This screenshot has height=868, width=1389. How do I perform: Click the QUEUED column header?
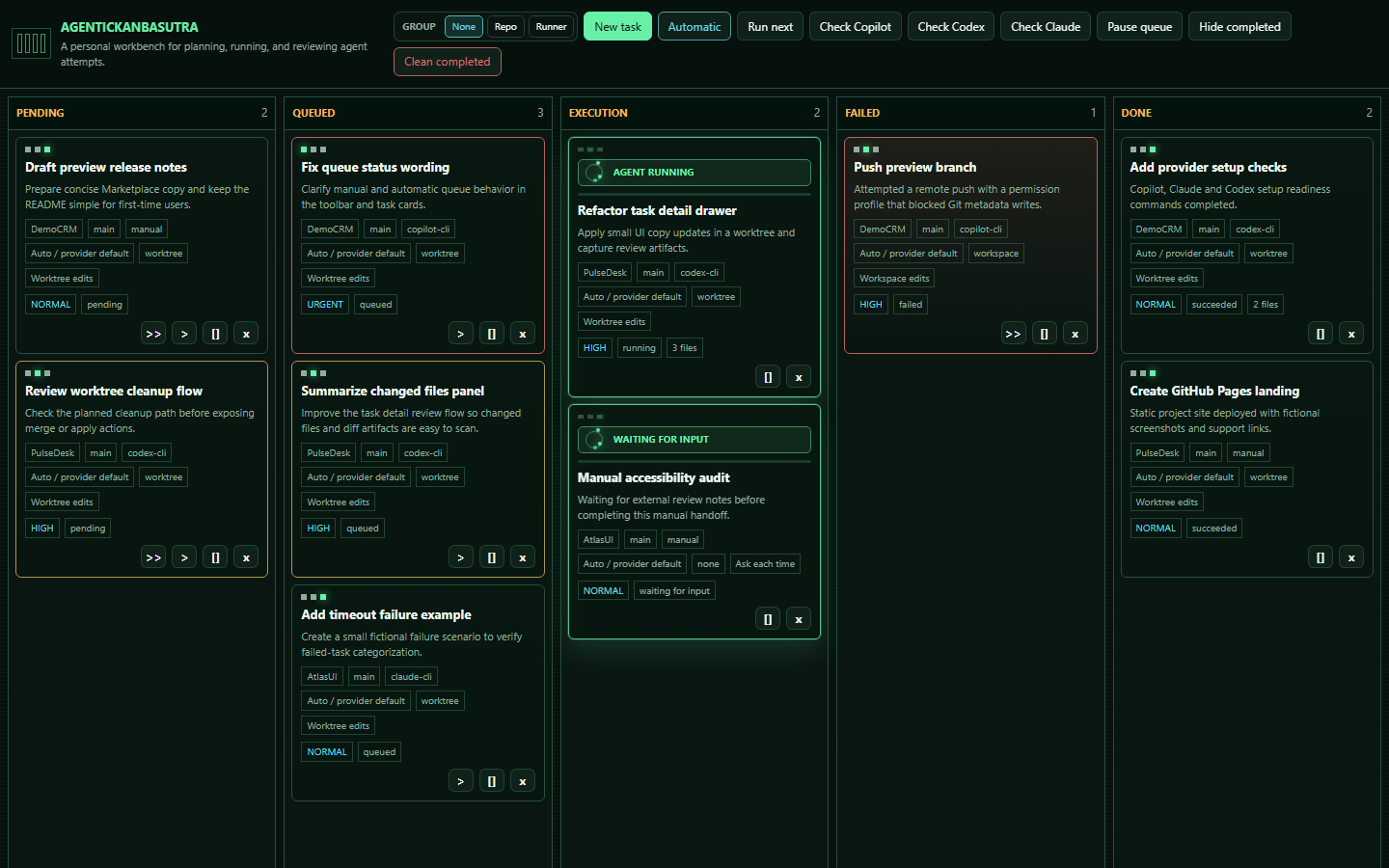point(418,113)
